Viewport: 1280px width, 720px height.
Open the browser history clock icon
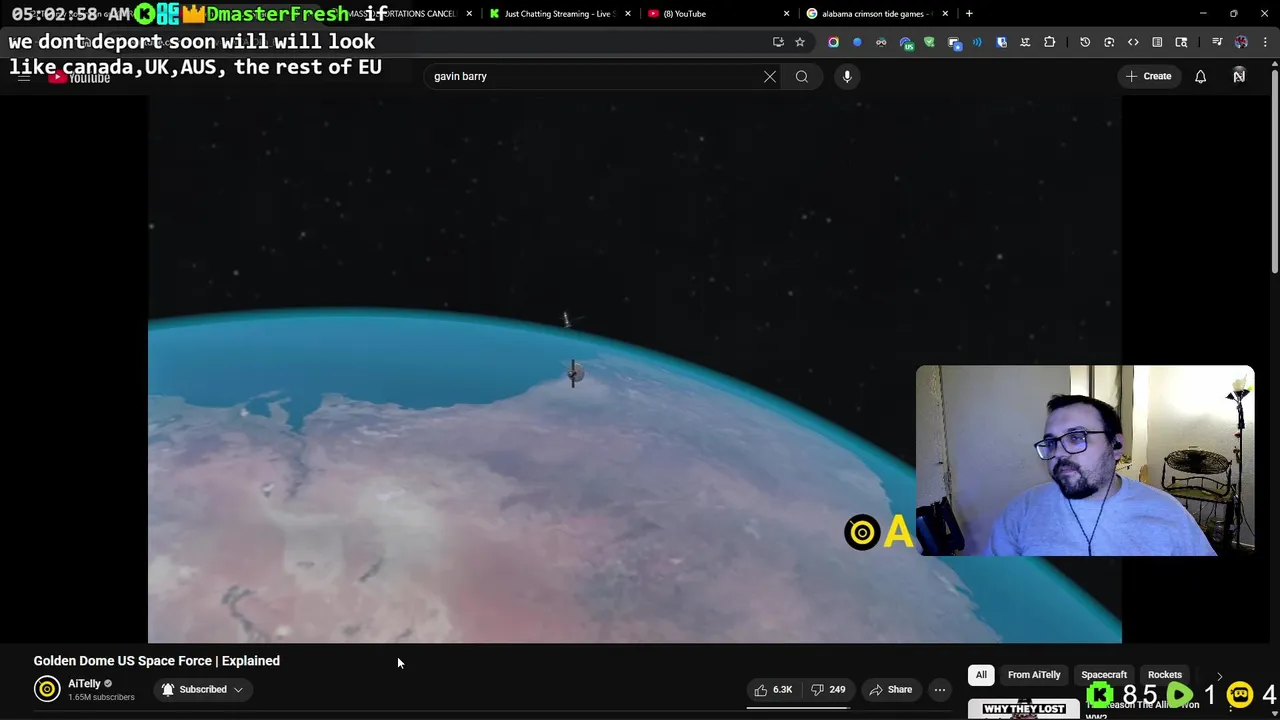tap(1085, 42)
